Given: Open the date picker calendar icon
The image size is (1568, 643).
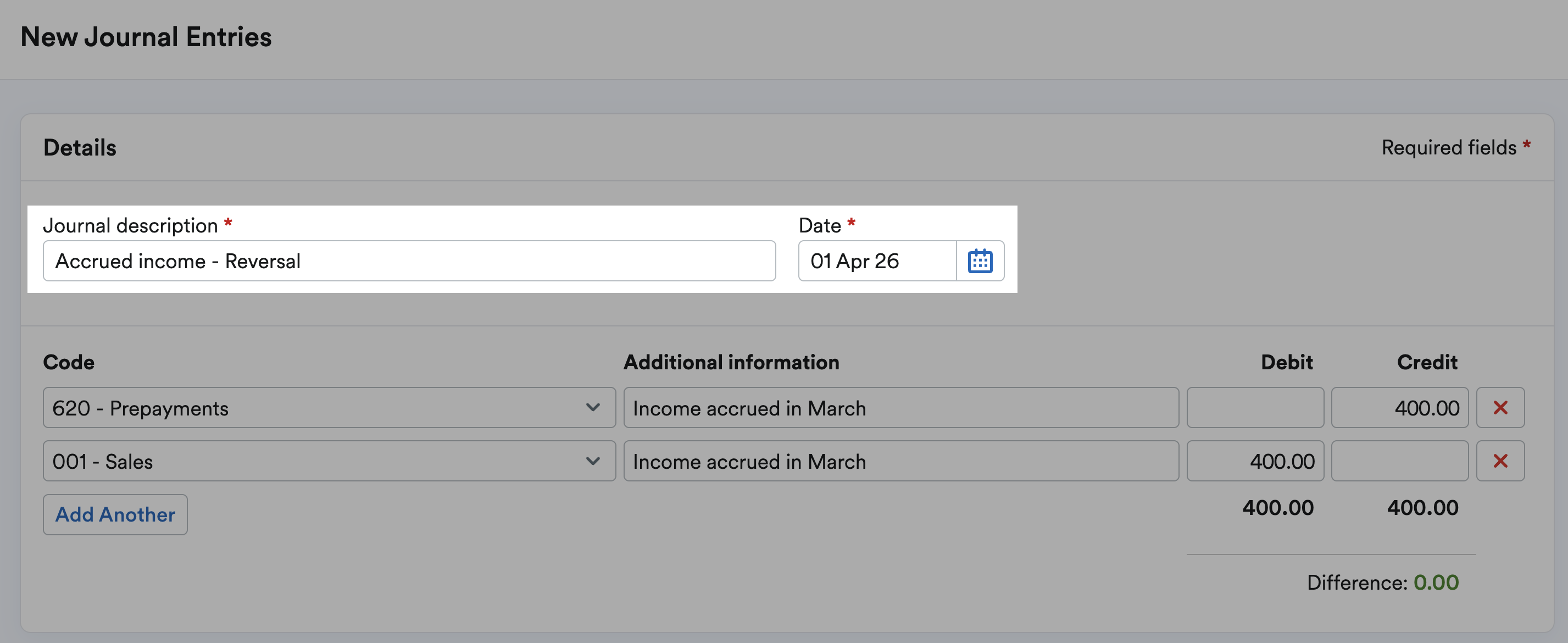Looking at the screenshot, I should [980, 260].
